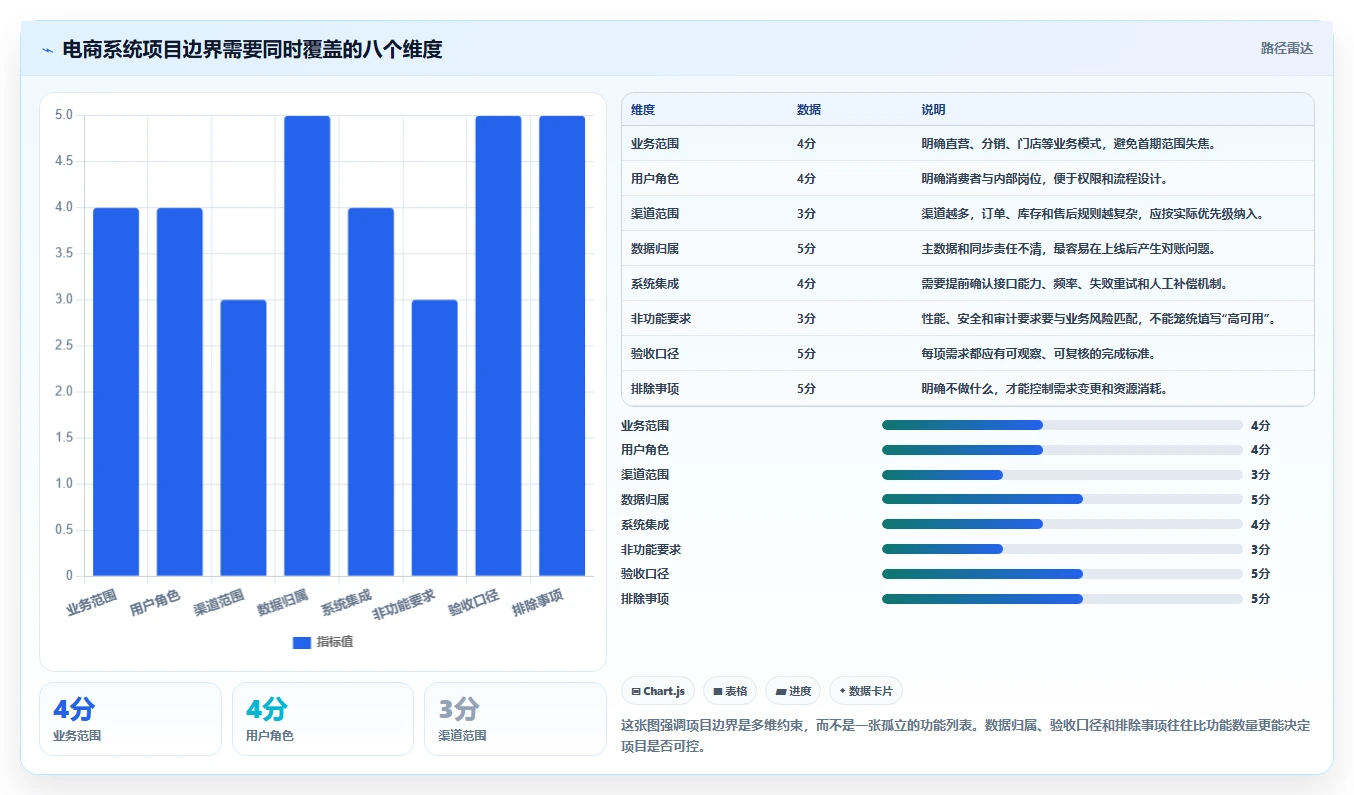Click the 系统集成 progress bar
Image resolution: width=1354 pixels, height=795 pixels.
coord(1062,524)
